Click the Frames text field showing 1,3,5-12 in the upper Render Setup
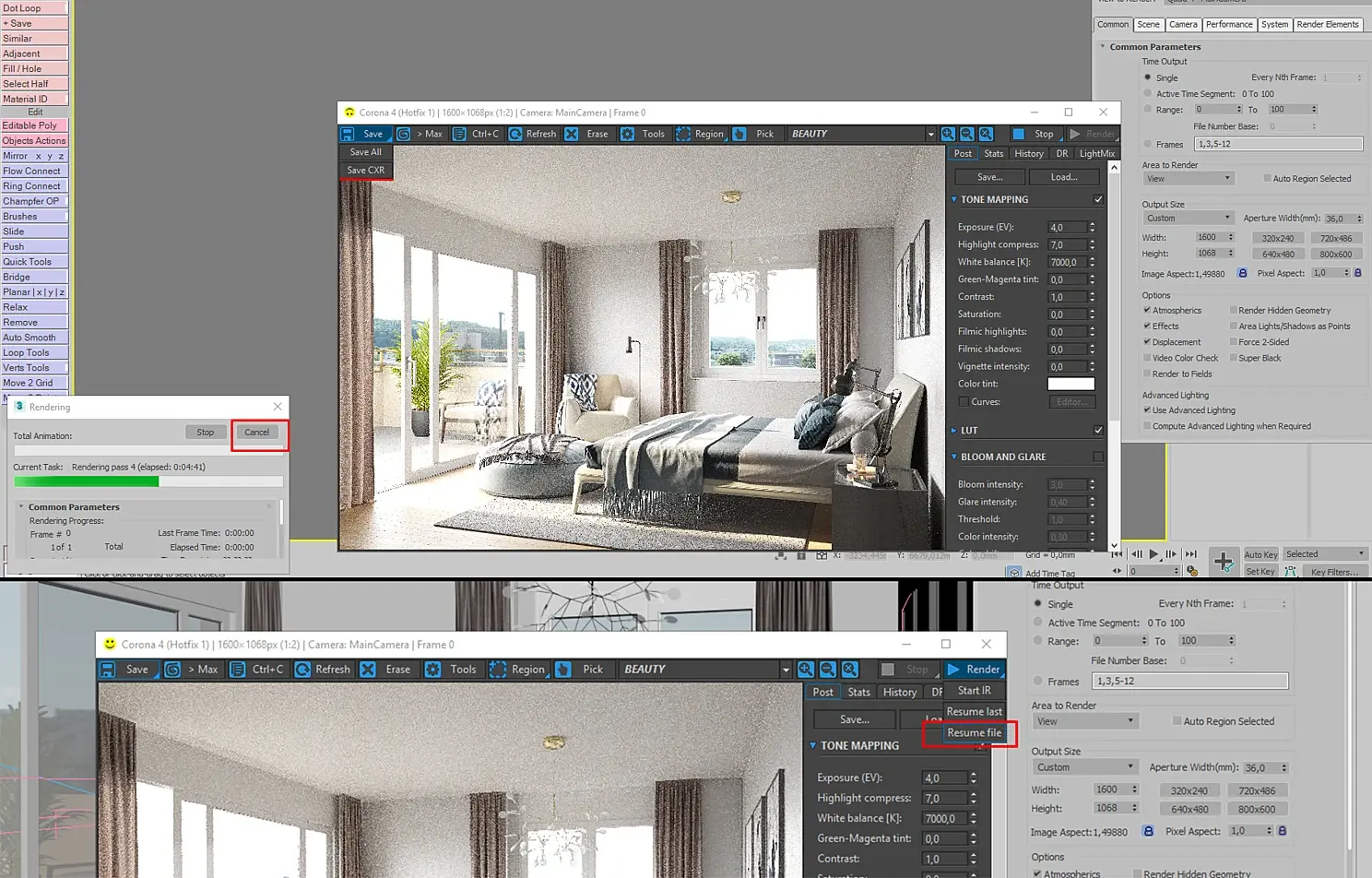 1278,144
